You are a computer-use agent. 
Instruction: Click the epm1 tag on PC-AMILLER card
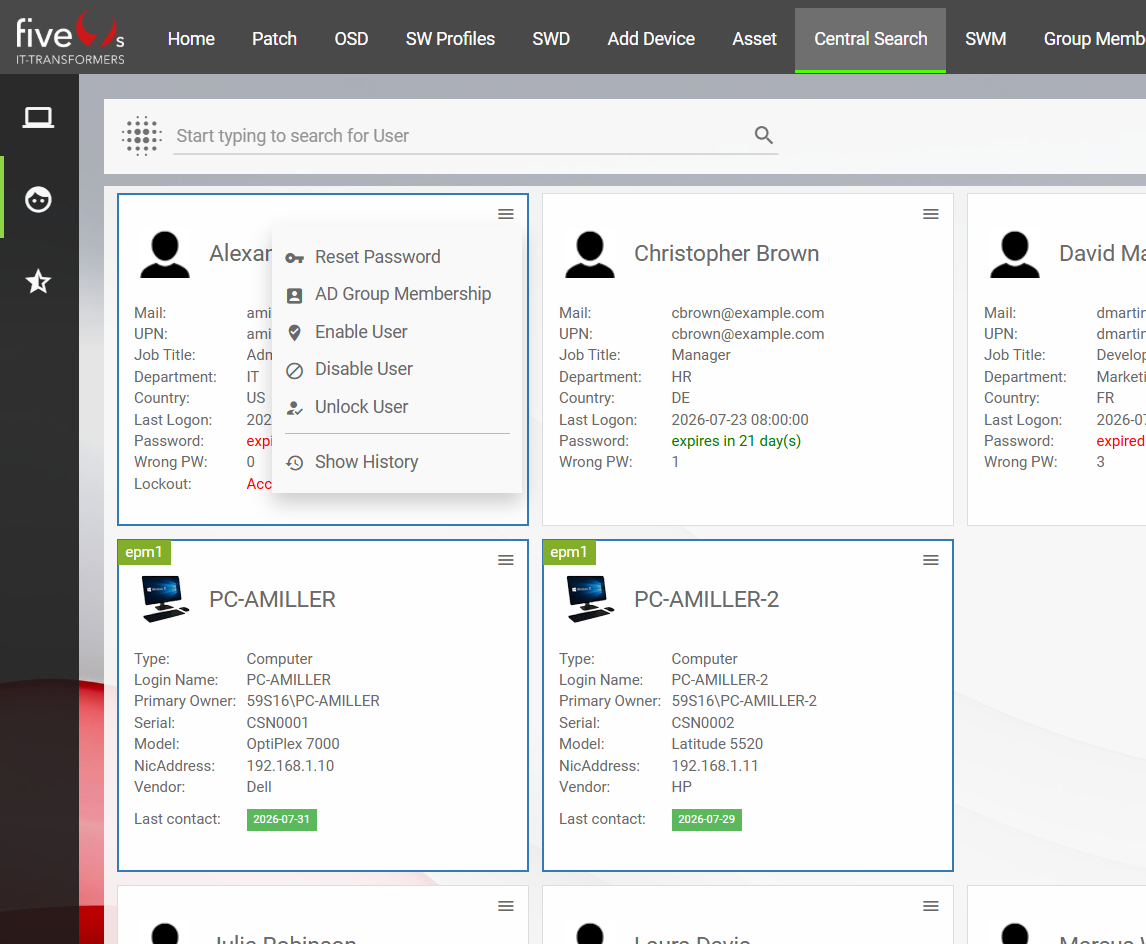(x=144, y=552)
